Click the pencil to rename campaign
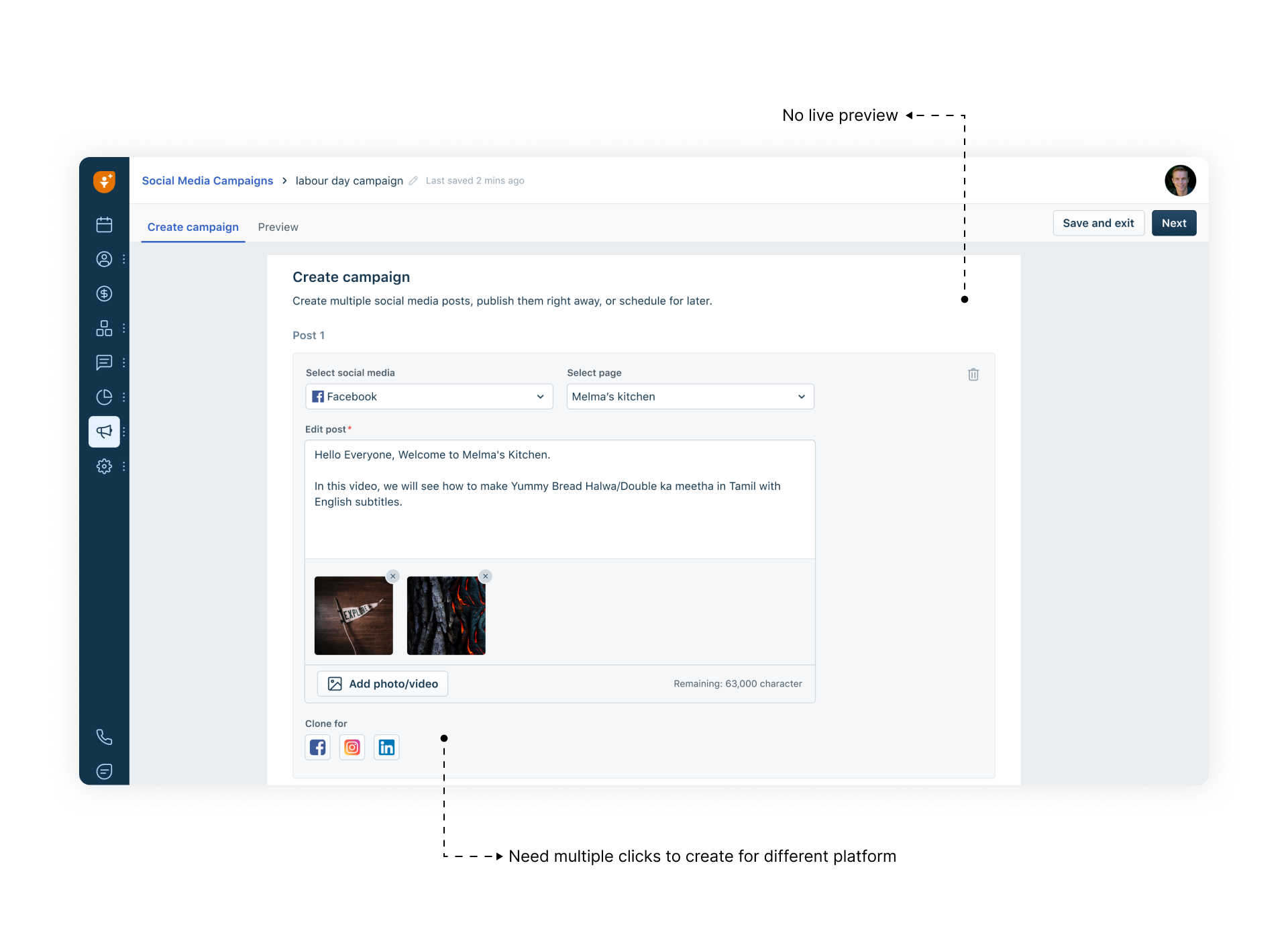1288x941 pixels. point(413,181)
